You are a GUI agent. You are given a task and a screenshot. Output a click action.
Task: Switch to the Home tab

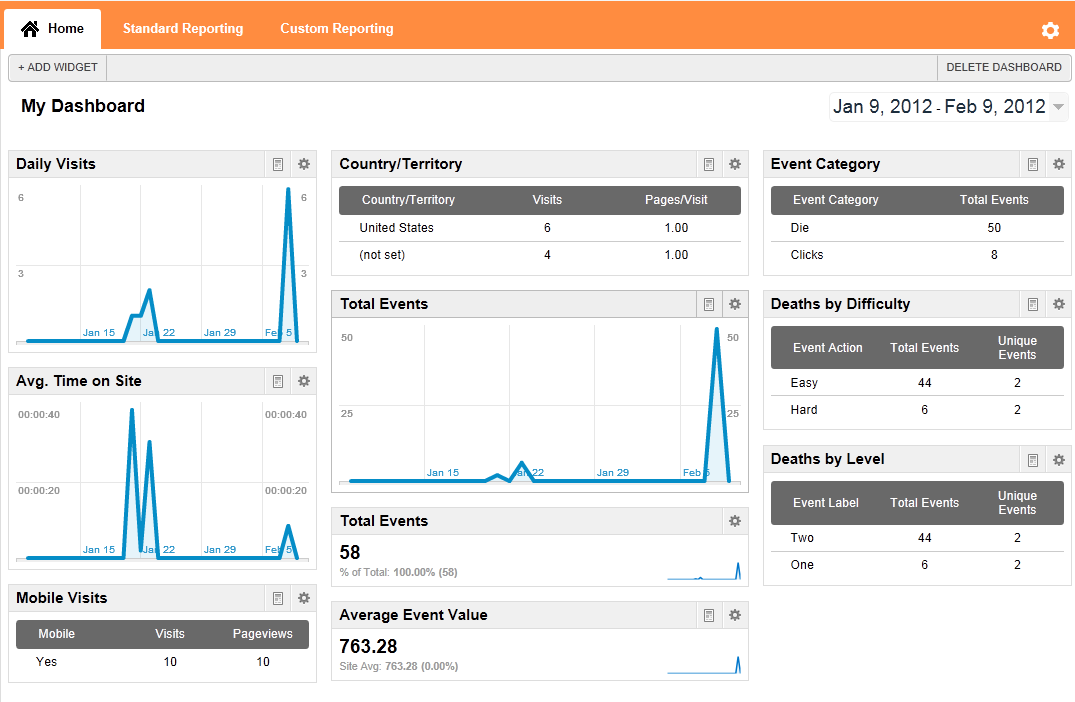53,29
